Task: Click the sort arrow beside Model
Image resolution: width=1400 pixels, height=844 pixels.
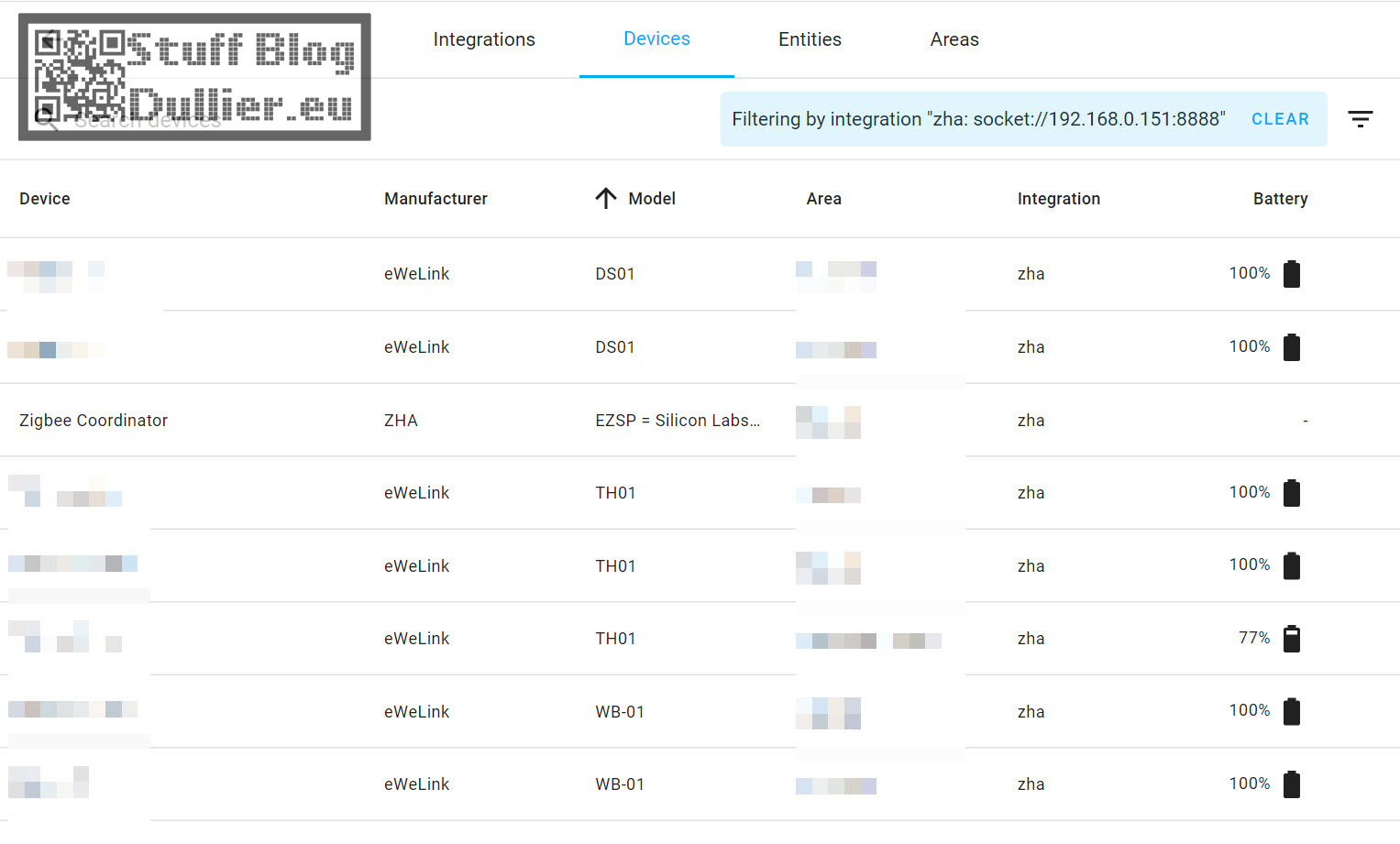Action: coord(606,199)
